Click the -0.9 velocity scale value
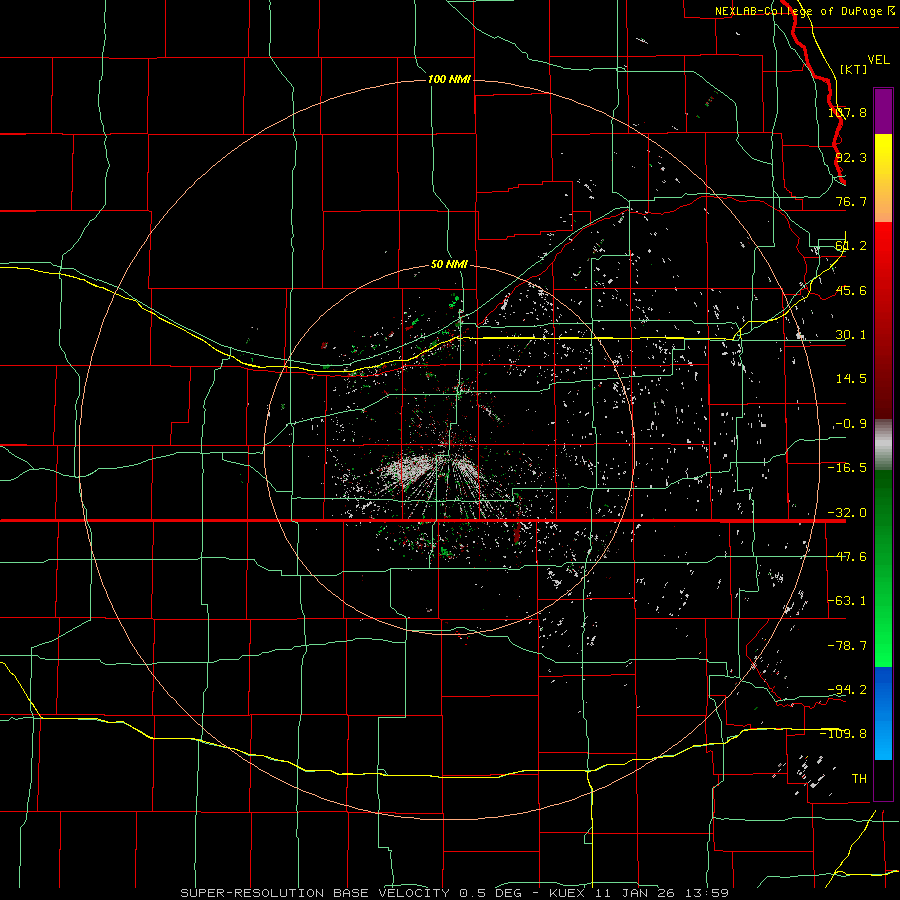The height and width of the screenshot is (900, 900). 851,424
